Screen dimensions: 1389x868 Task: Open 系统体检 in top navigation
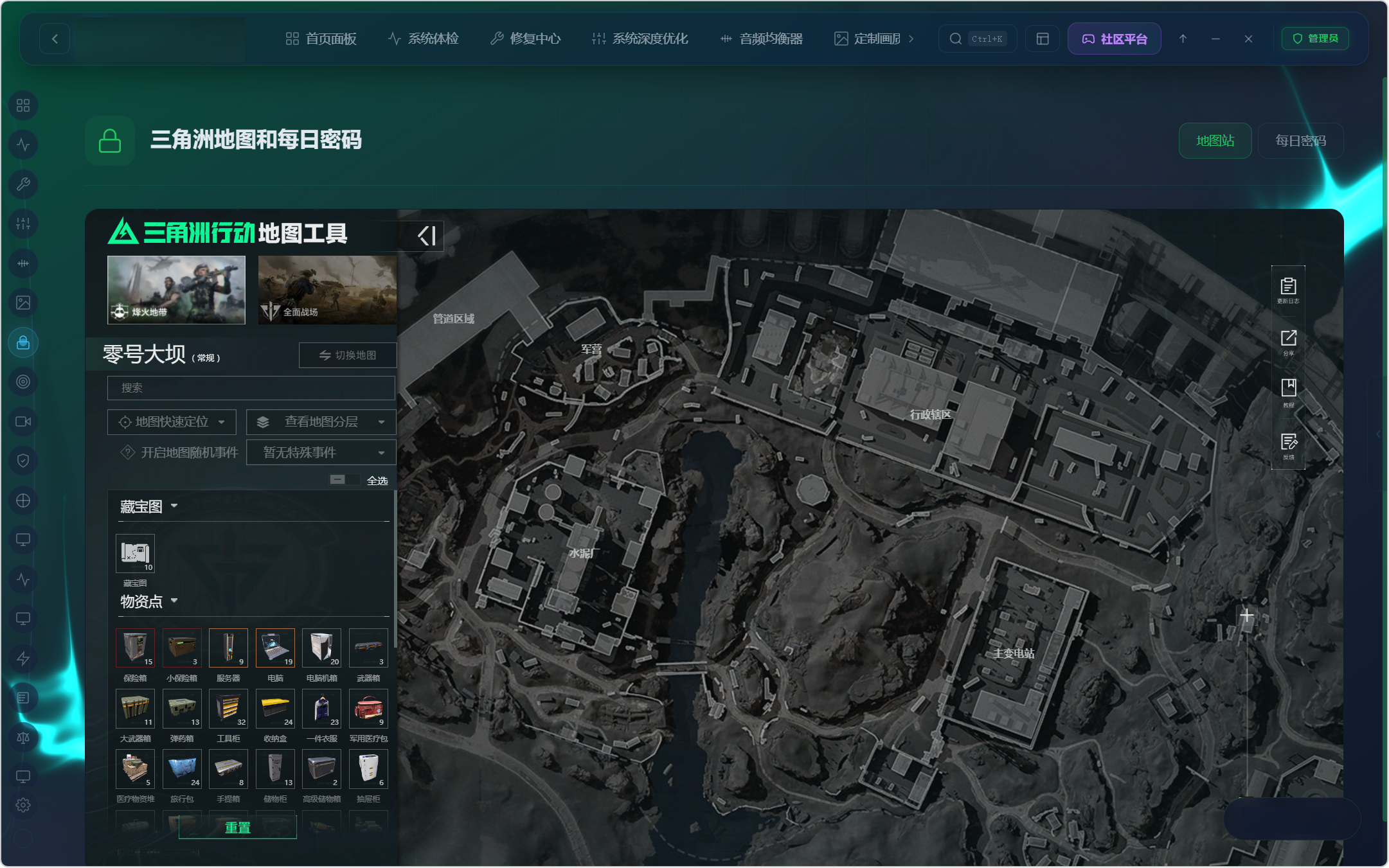tap(423, 39)
